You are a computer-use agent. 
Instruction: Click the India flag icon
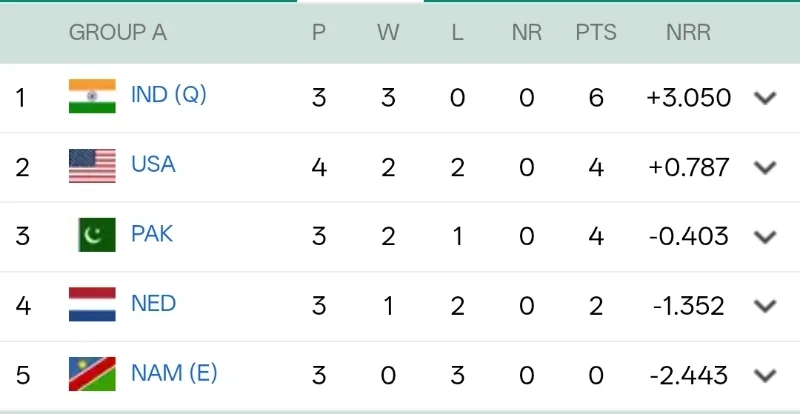[92, 96]
